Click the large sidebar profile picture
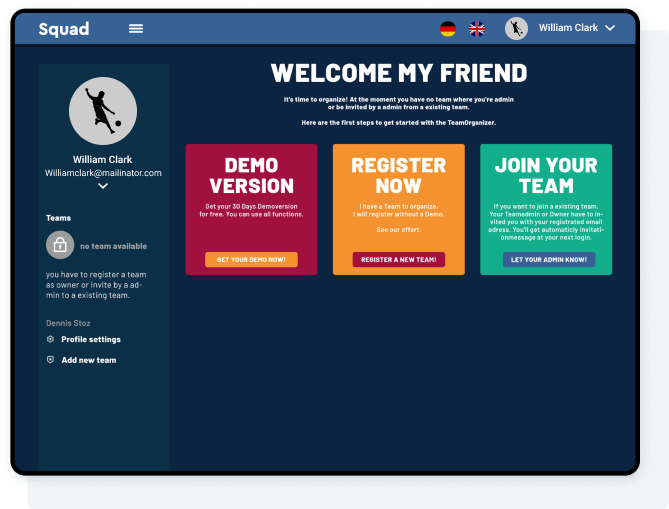 (x=103, y=111)
